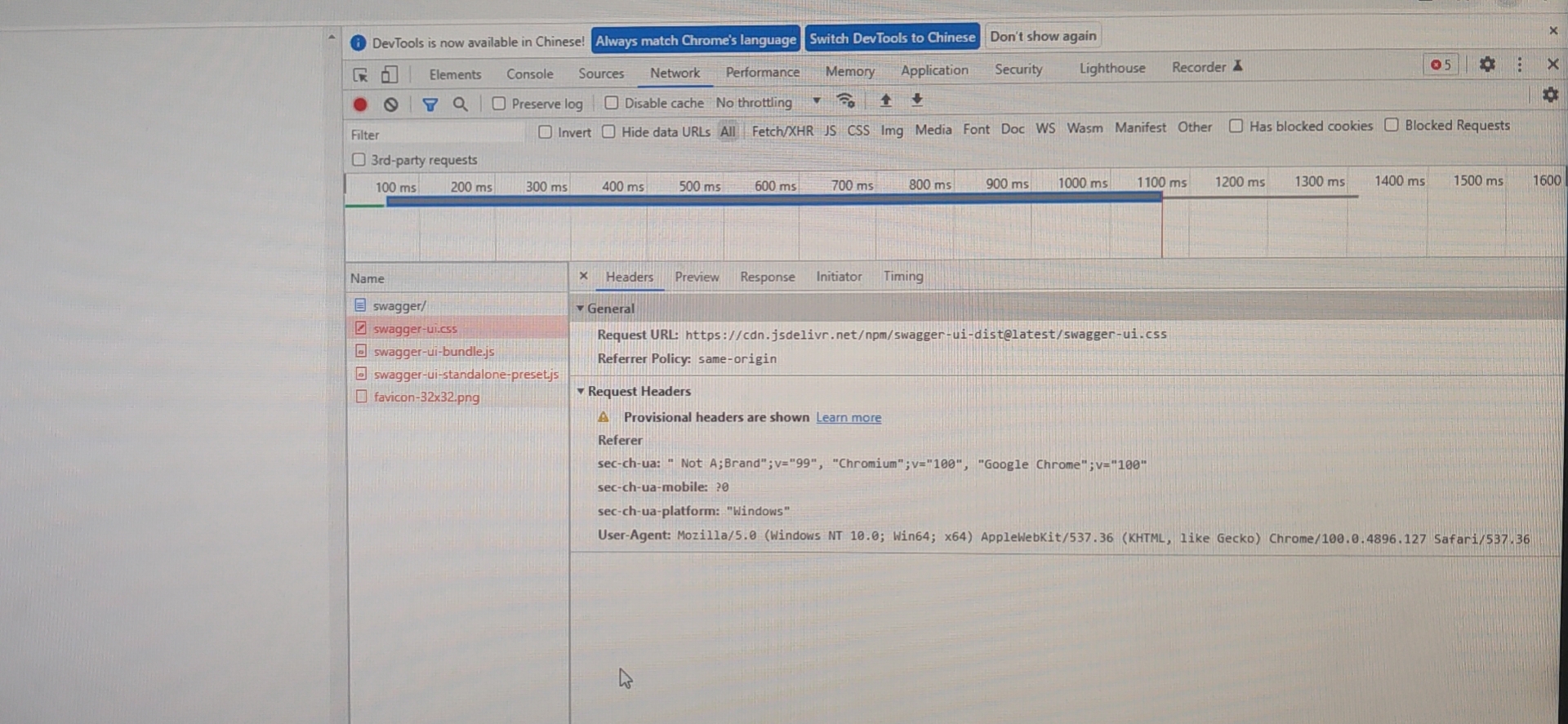Open network panel settings gear
The width and height of the screenshot is (1568, 724).
(x=1550, y=95)
